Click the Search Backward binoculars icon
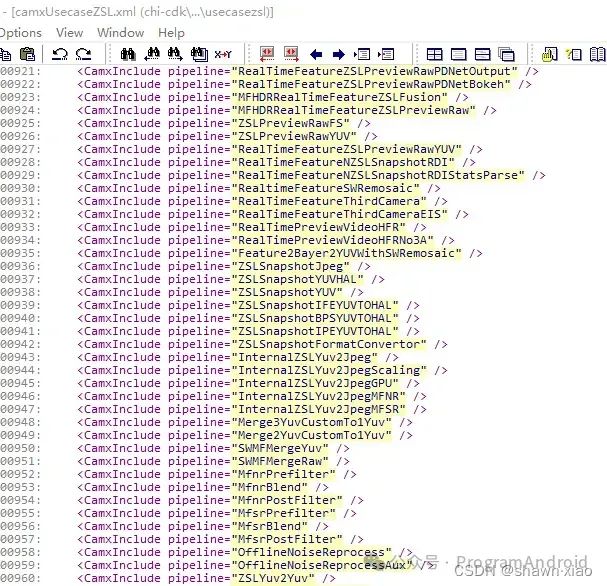 [x=152, y=54]
